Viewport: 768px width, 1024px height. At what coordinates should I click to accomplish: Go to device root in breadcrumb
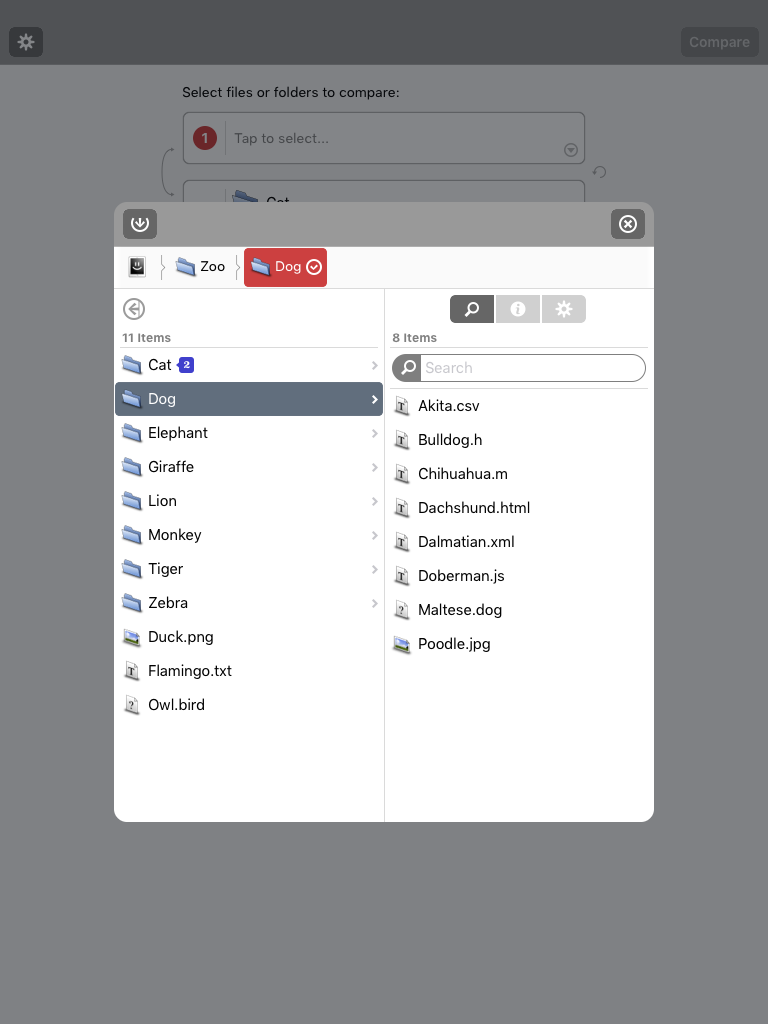tap(137, 266)
